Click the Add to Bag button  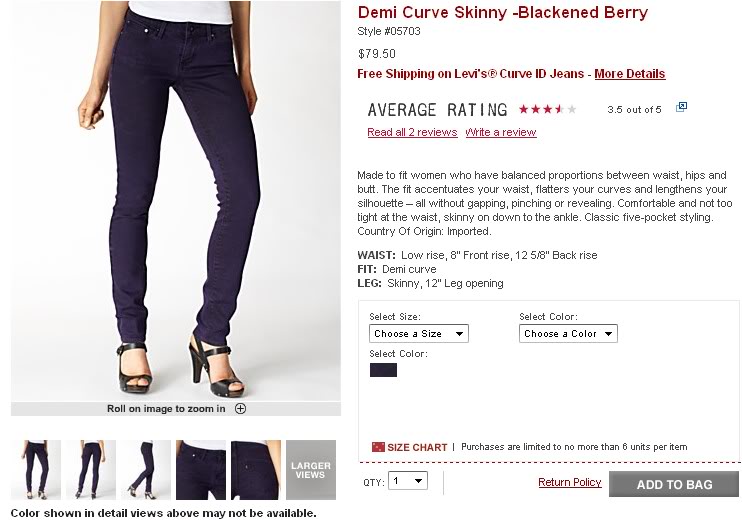pos(673,484)
